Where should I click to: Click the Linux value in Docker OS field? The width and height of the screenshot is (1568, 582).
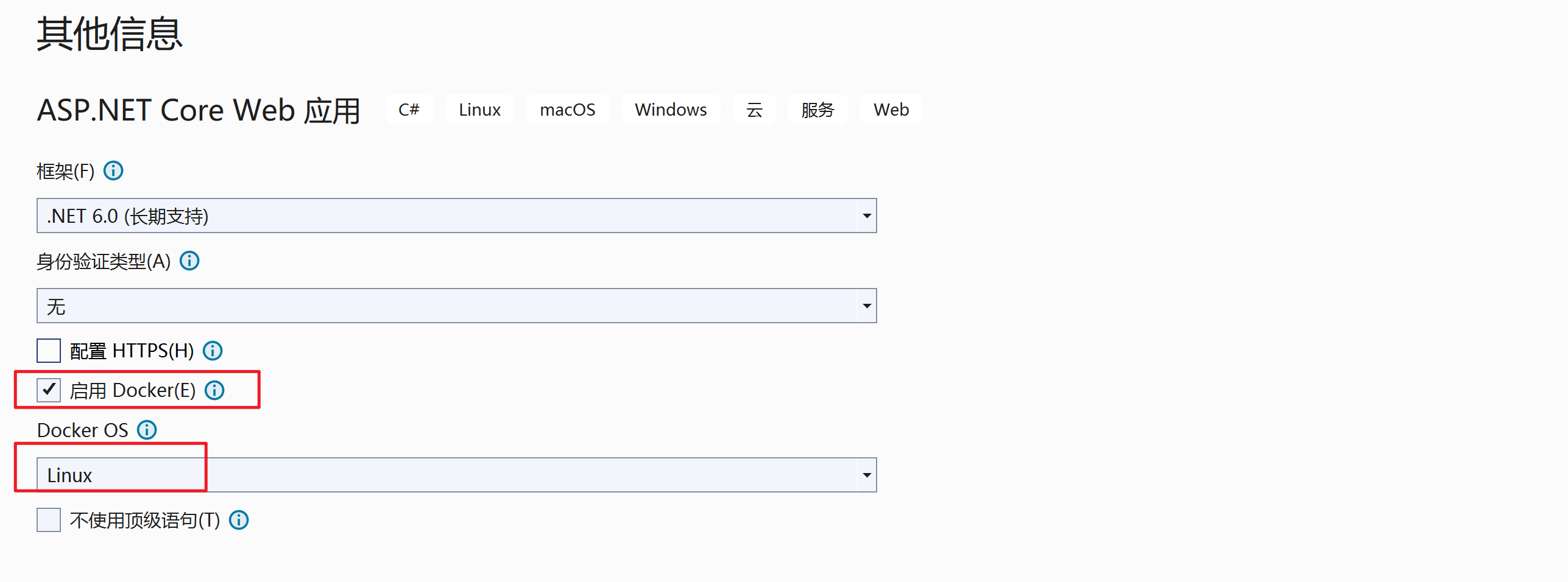click(x=70, y=475)
